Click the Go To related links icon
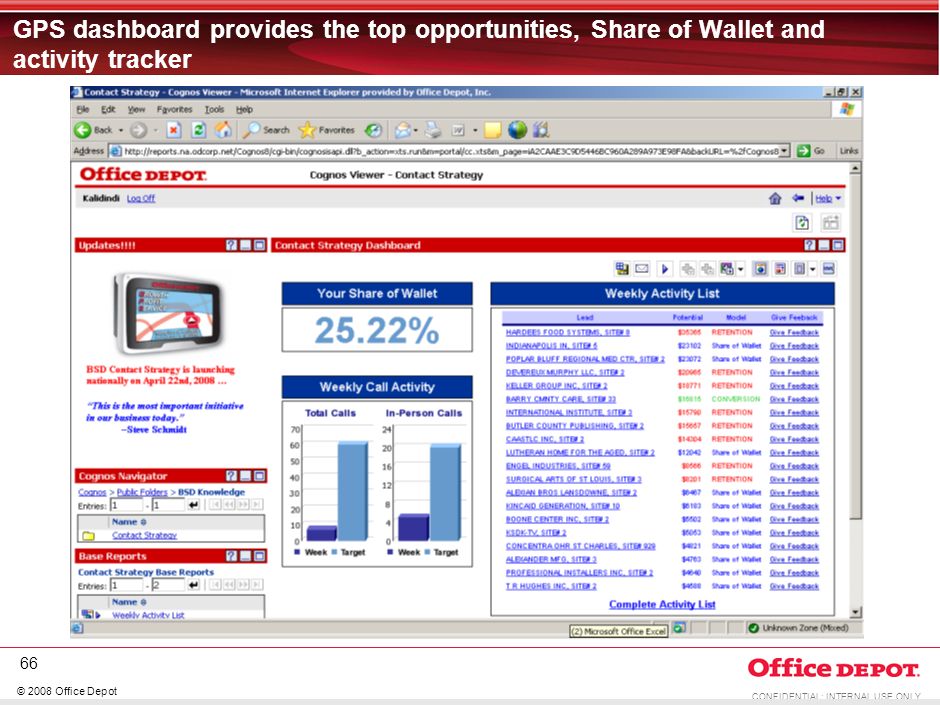Screen dimensions: 940x705 click(x=727, y=269)
